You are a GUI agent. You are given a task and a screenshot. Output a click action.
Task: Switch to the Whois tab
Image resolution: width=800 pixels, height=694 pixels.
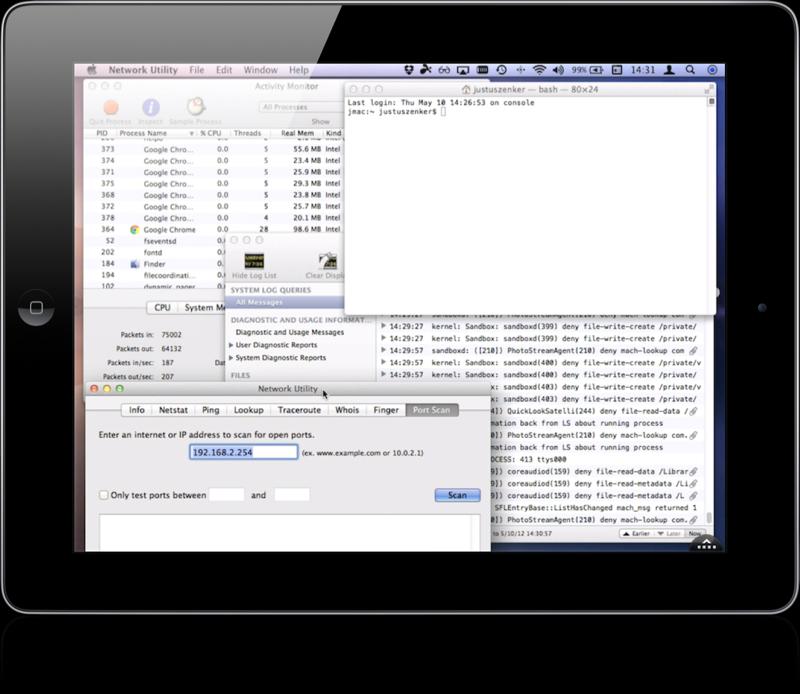347,410
